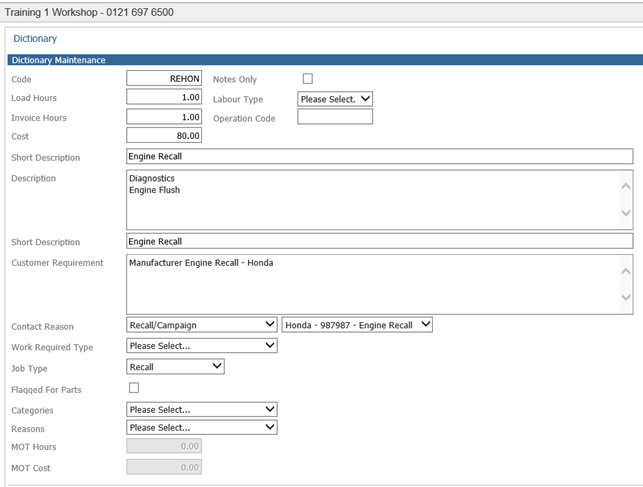
Task: Click the disabled MOT Cost field
Action: click(x=164, y=467)
